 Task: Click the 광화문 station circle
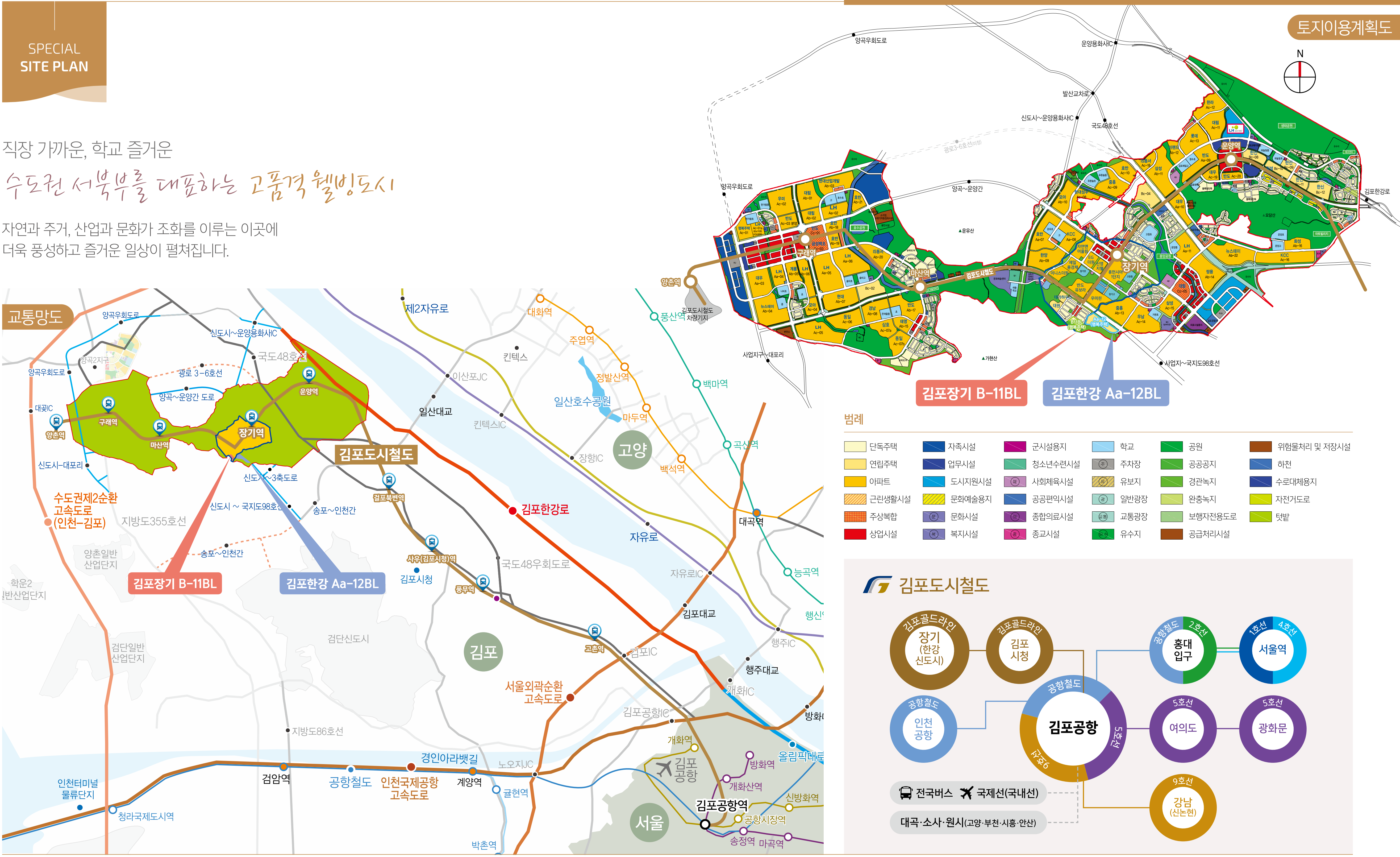click(x=1273, y=728)
